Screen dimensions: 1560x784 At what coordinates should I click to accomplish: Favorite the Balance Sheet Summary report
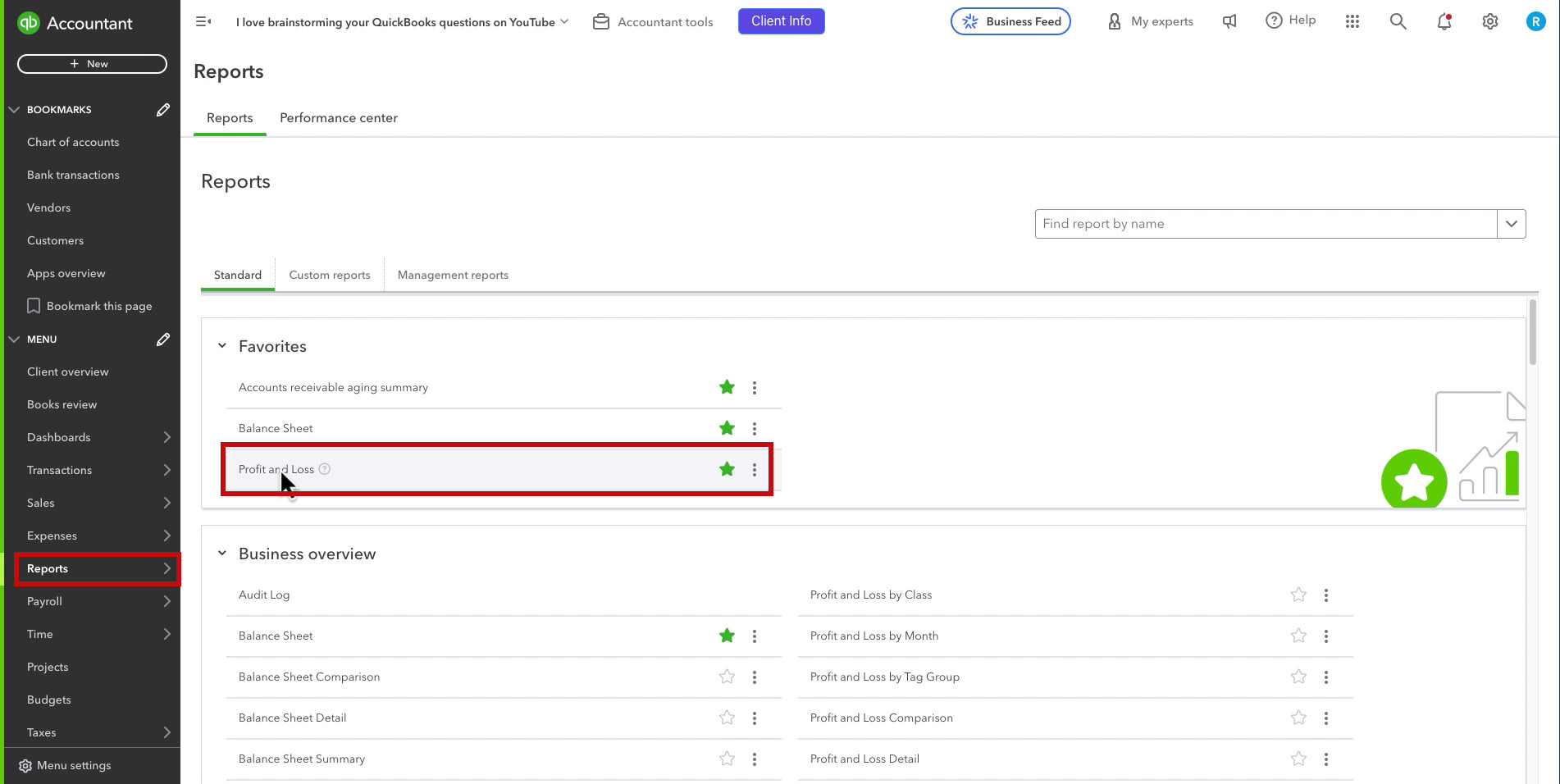727,759
